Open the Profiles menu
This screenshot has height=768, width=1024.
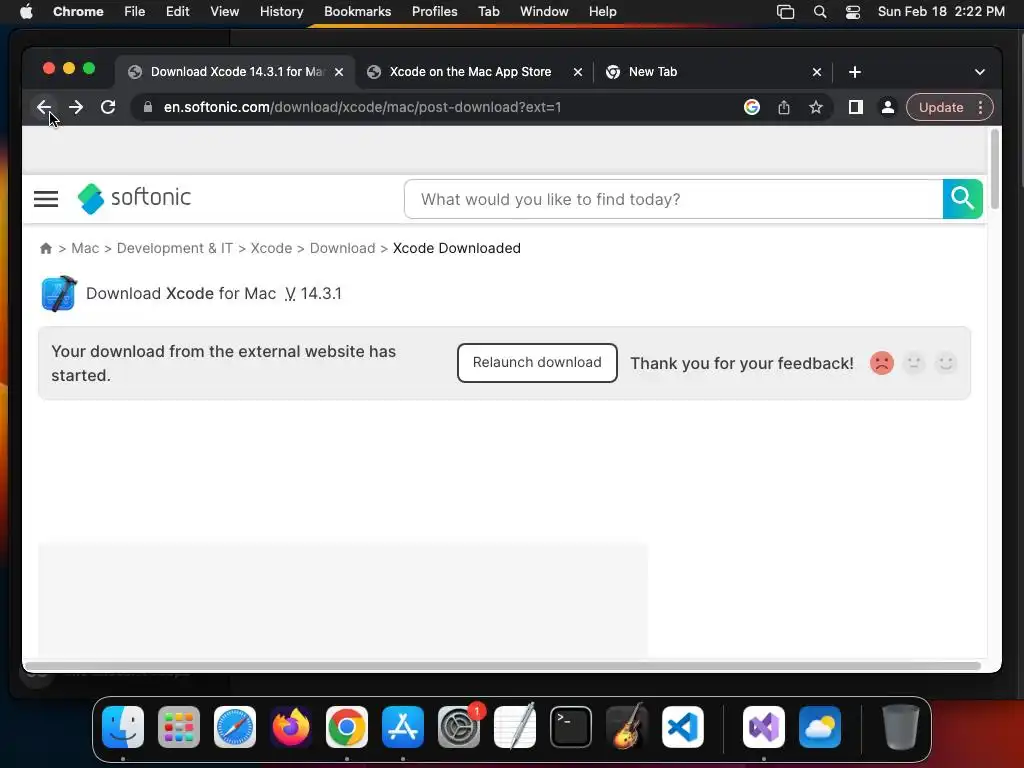tap(434, 12)
